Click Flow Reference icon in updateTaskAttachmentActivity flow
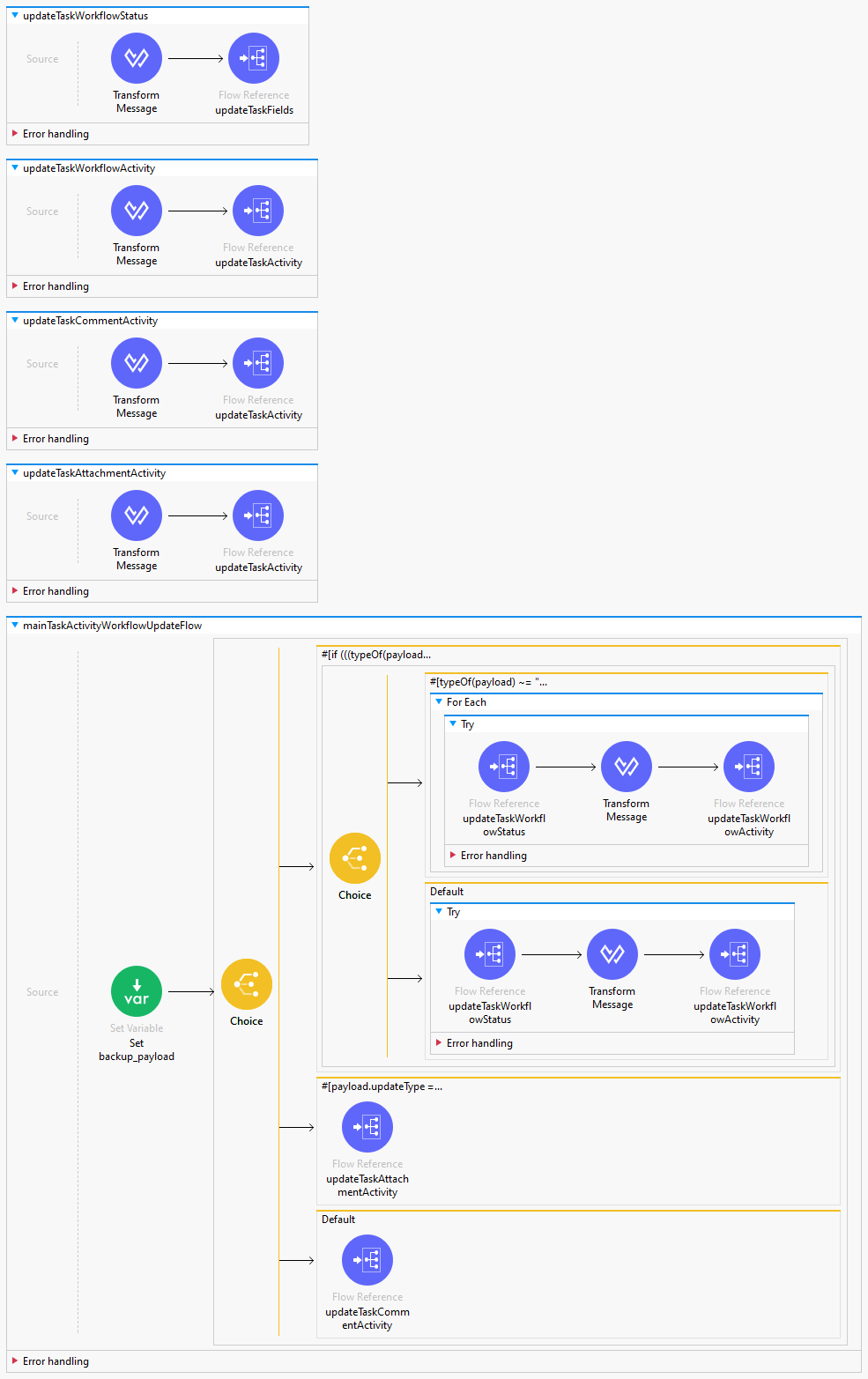 [258, 515]
